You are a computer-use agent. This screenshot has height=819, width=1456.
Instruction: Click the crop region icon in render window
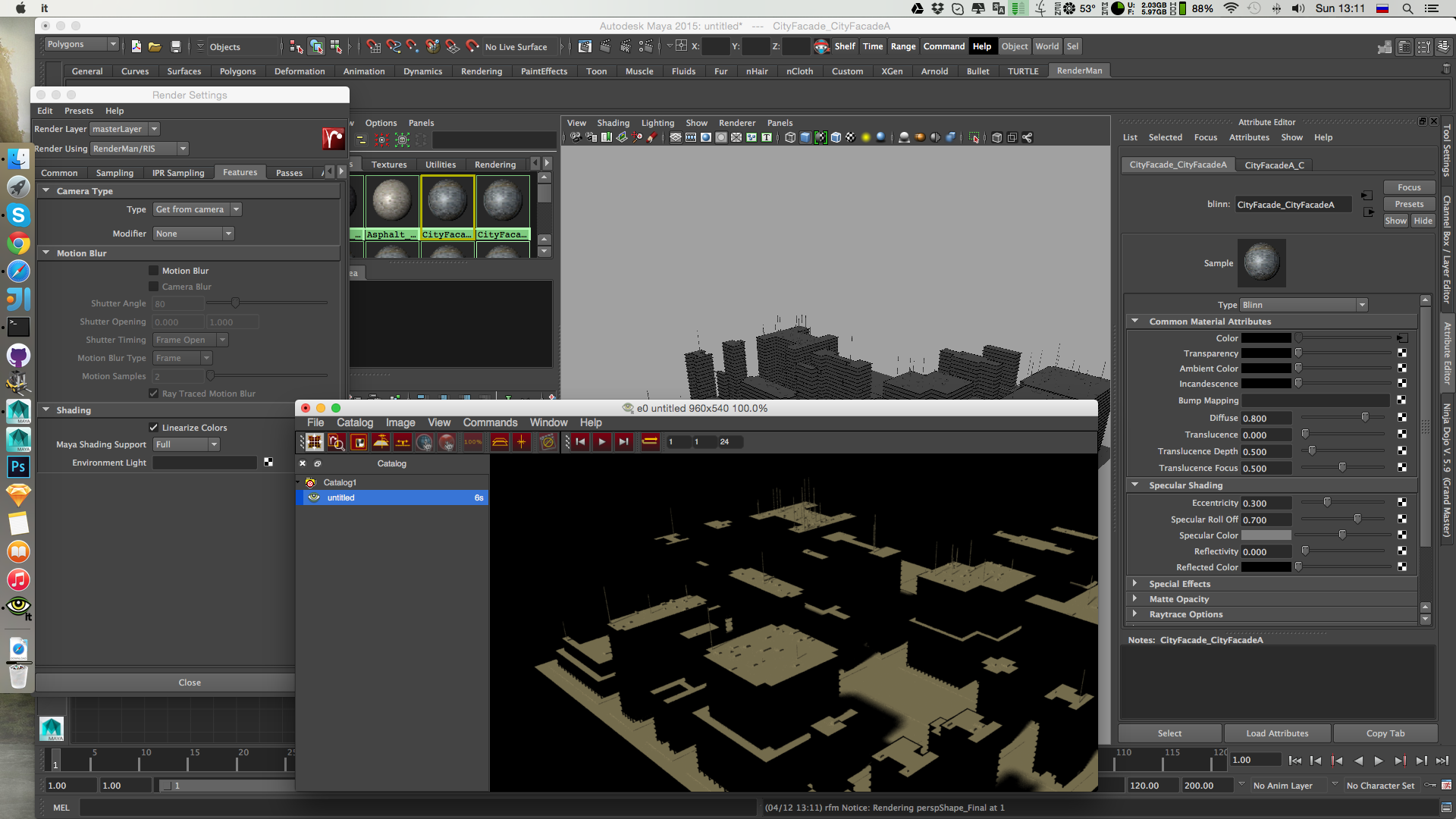click(x=359, y=442)
